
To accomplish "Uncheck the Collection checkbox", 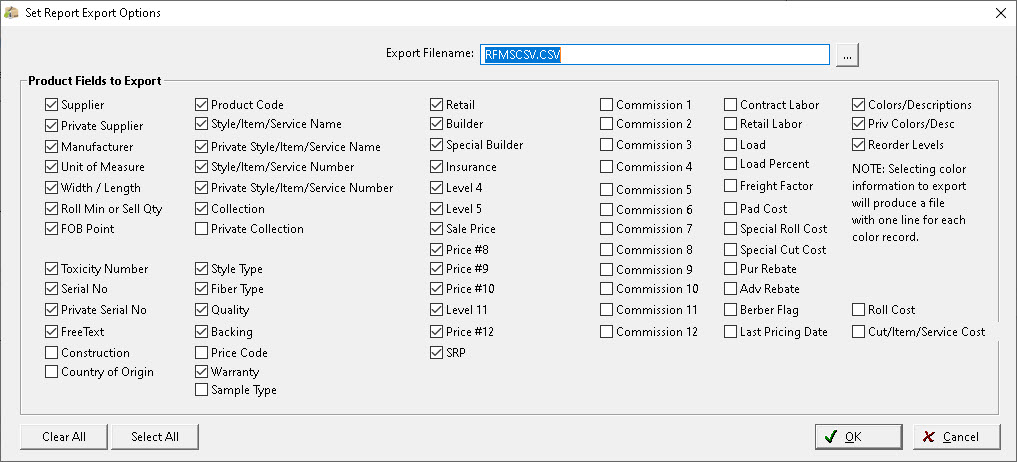I will point(202,209).
